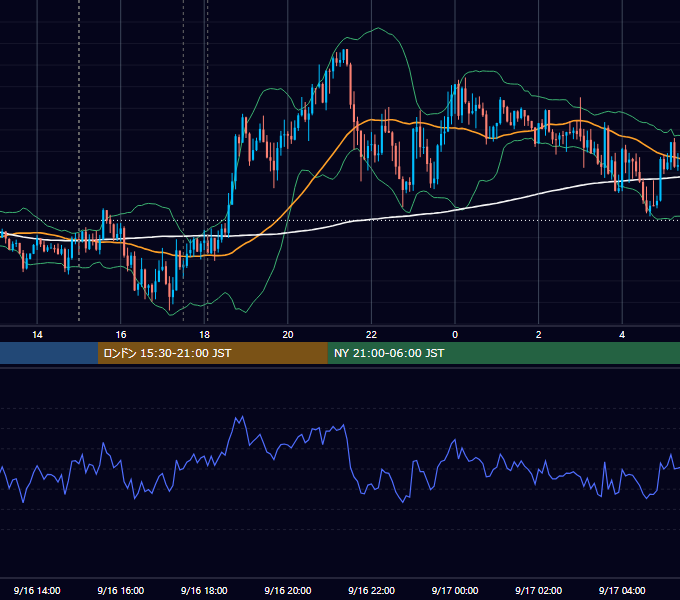Click the '9/16 18:00' indicator axis label
Viewport: 680px width, 600px height.
tap(204, 590)
